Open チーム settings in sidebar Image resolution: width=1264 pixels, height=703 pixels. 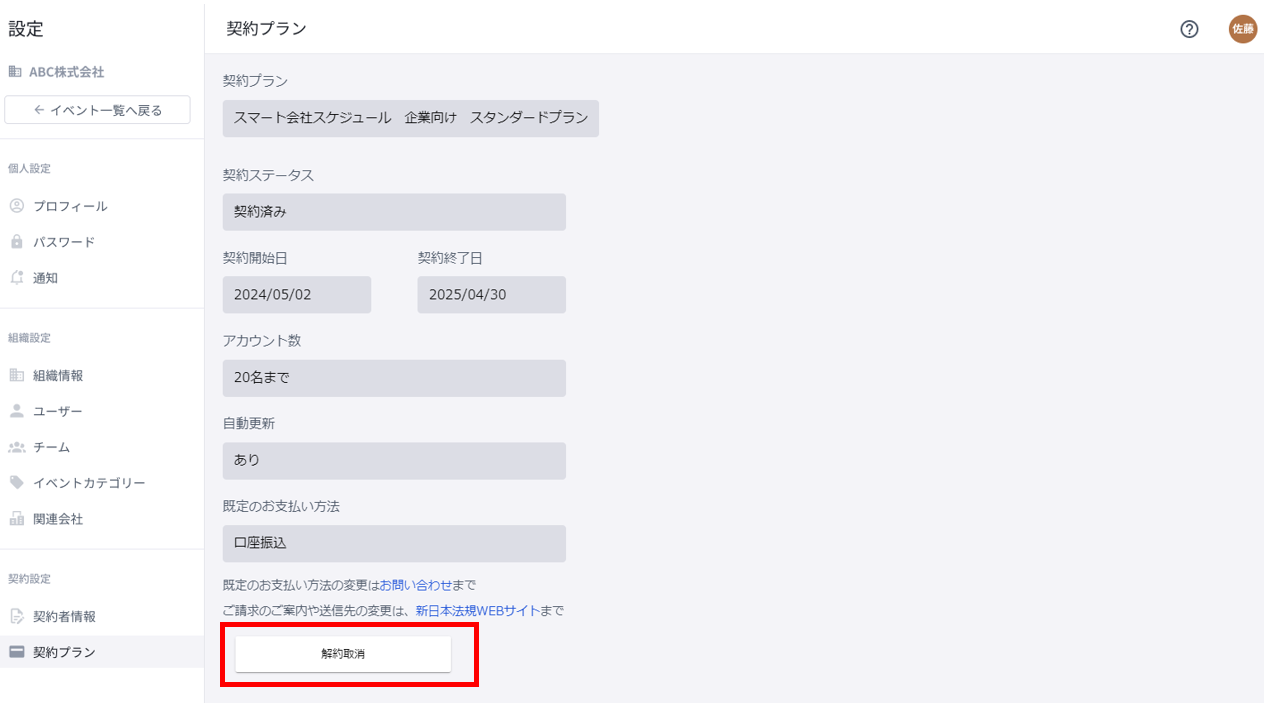[102, 447]
